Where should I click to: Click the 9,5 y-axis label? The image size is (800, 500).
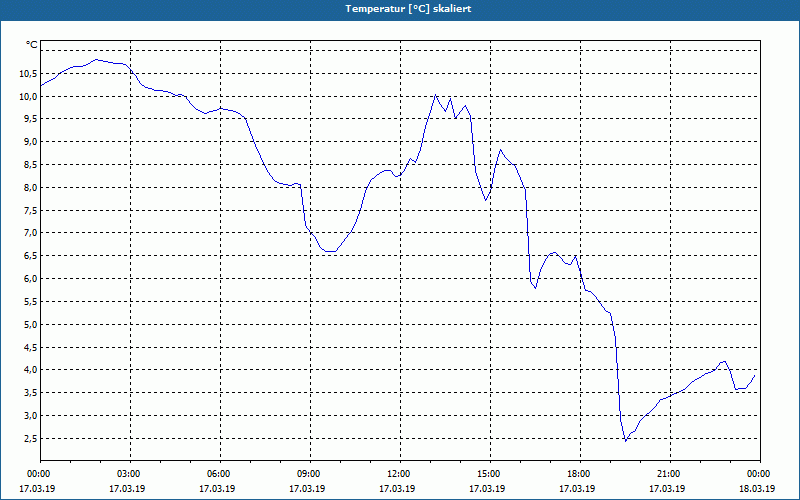coord(30,119)
